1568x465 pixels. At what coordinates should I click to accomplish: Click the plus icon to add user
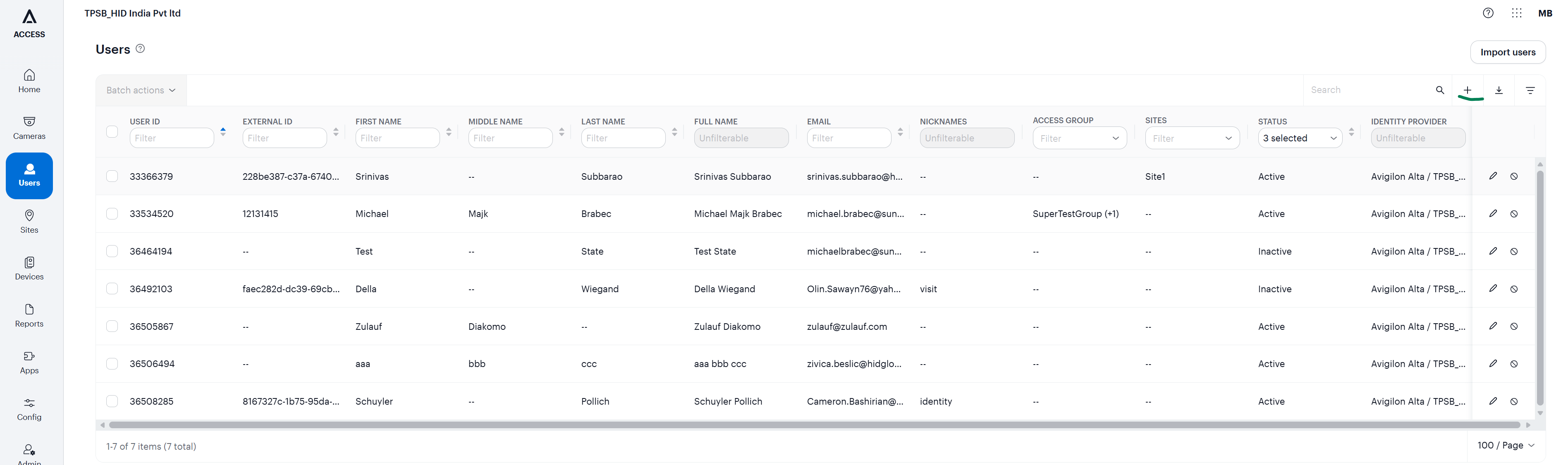[x=1468, y=90]
